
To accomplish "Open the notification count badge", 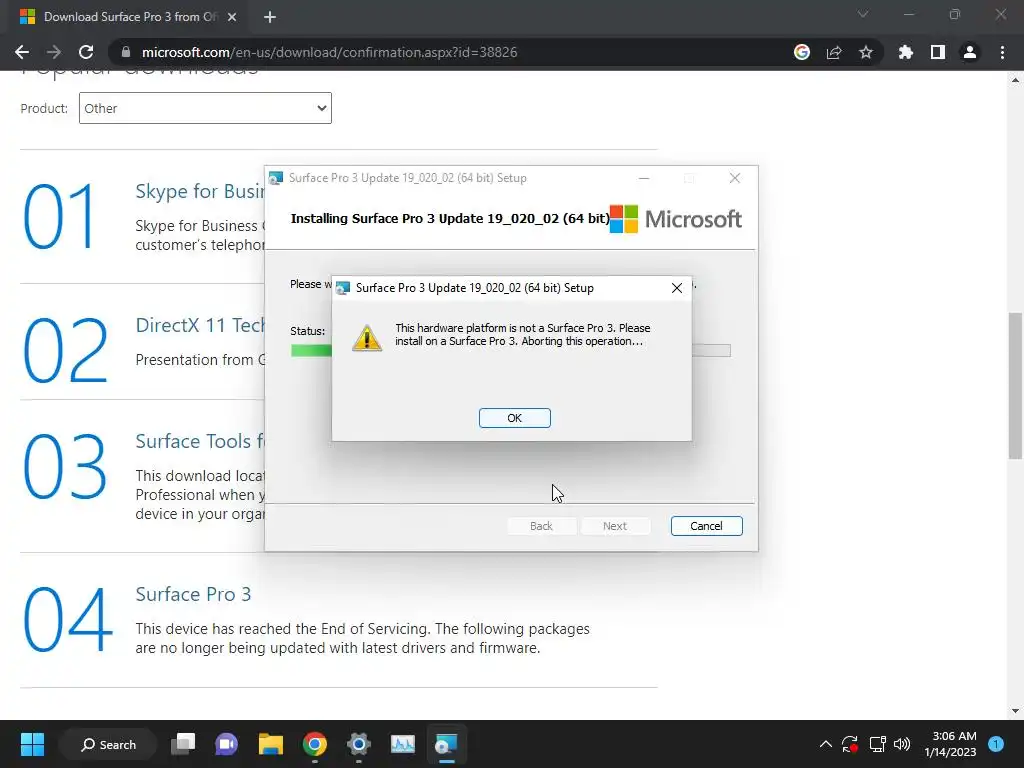I will (x=996, y=744).
